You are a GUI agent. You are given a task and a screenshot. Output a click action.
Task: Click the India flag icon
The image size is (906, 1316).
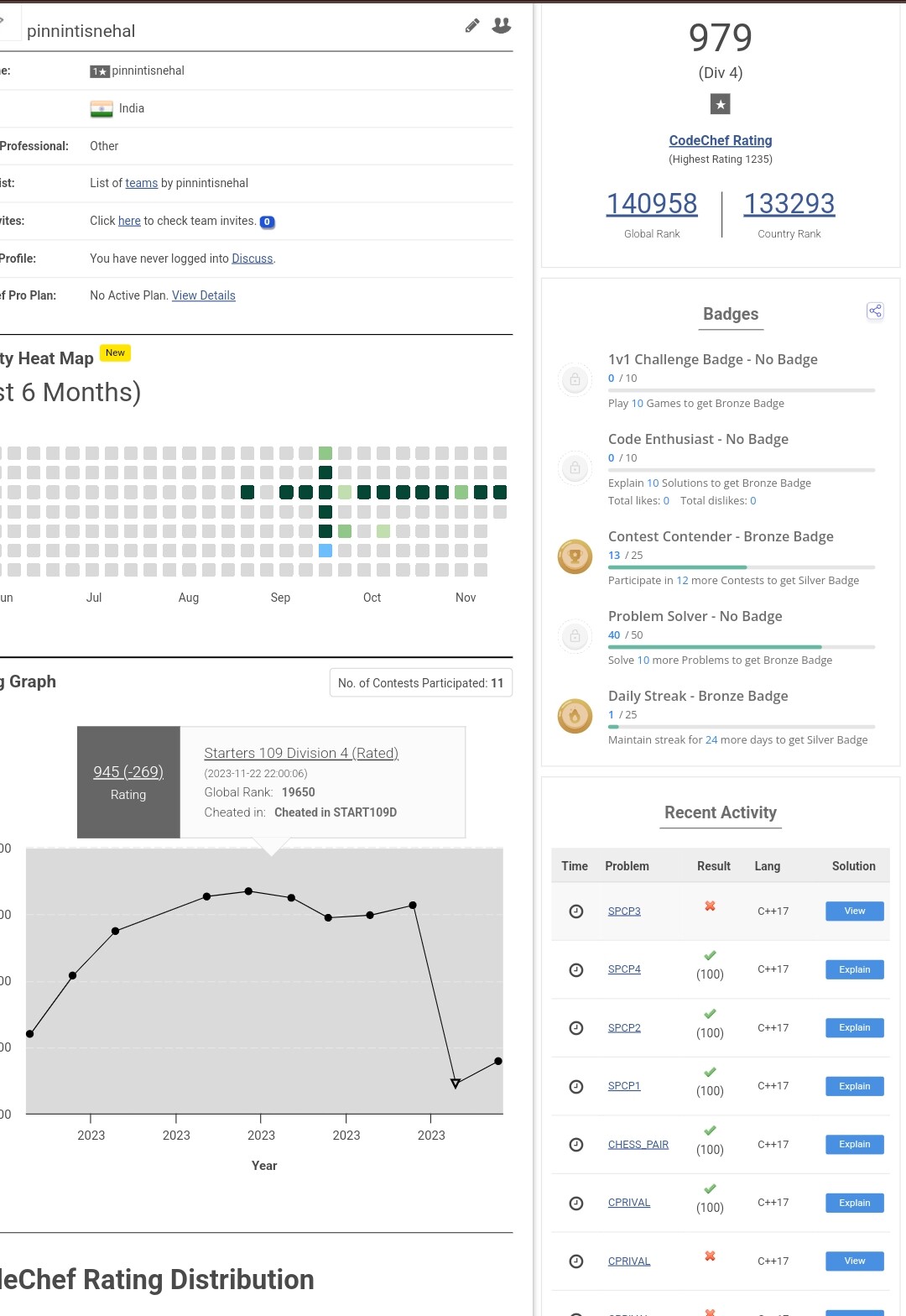[x=102, y=109]
